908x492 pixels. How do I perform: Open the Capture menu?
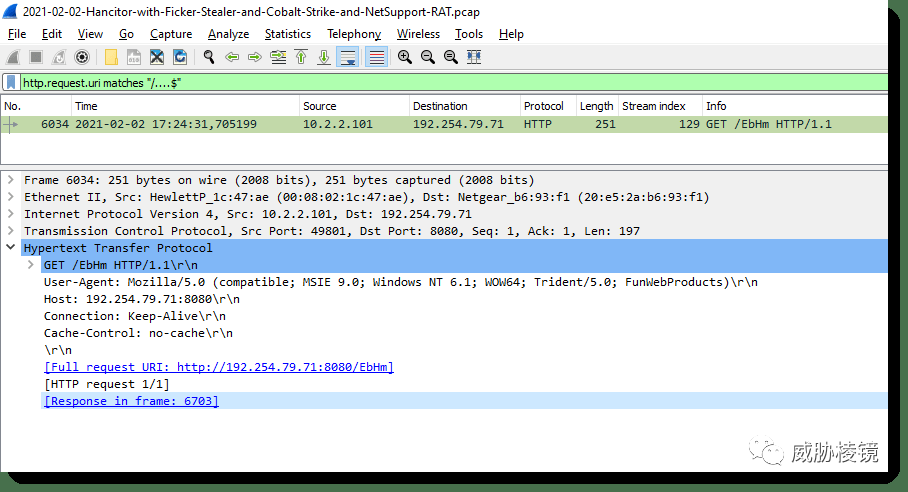pos(171,34)
